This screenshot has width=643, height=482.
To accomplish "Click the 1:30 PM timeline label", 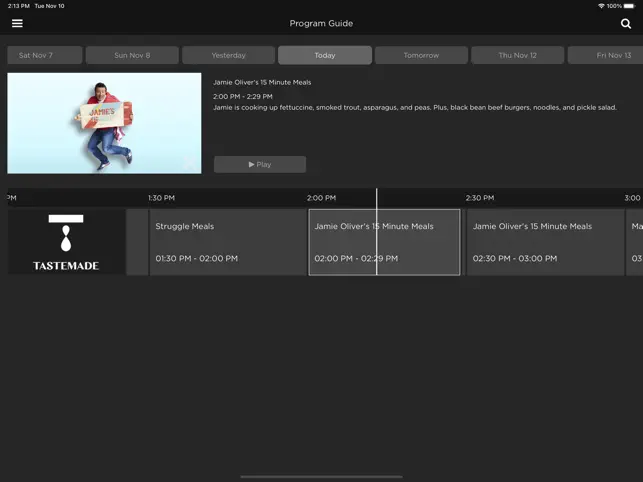I will tap(161, 198).
